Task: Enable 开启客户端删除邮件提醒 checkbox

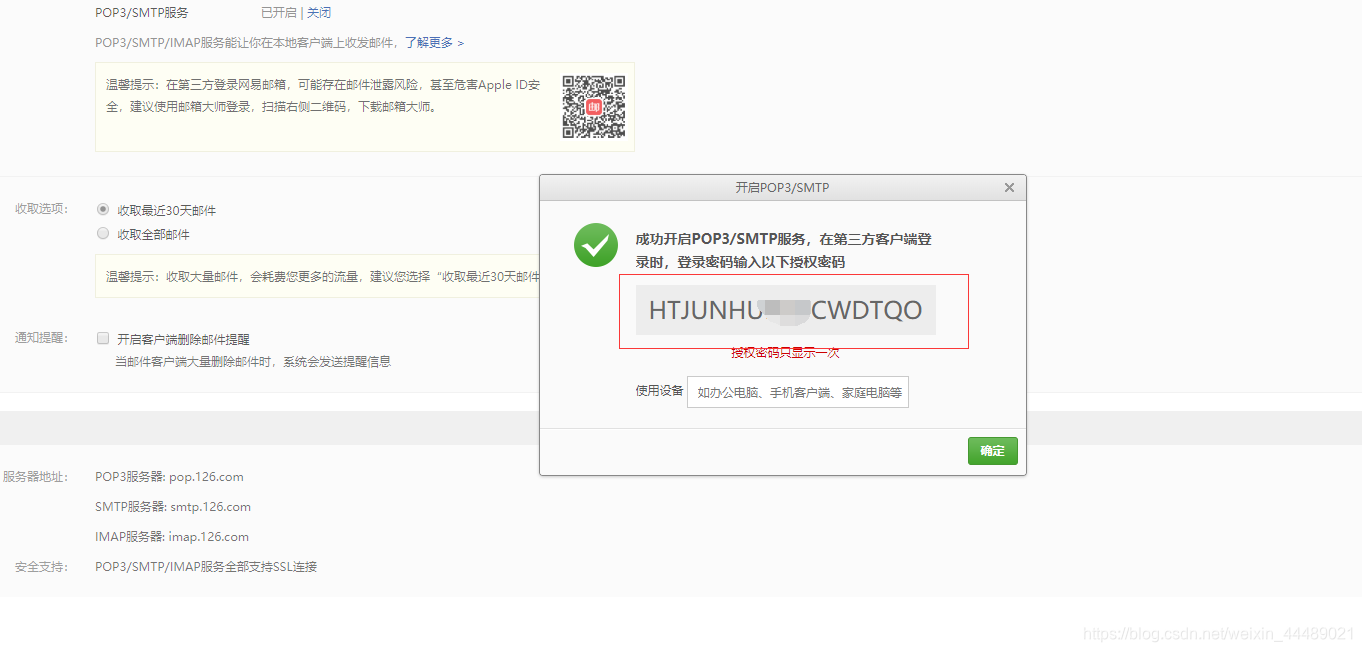Action: pyautogui.click(x=103, y=337)
